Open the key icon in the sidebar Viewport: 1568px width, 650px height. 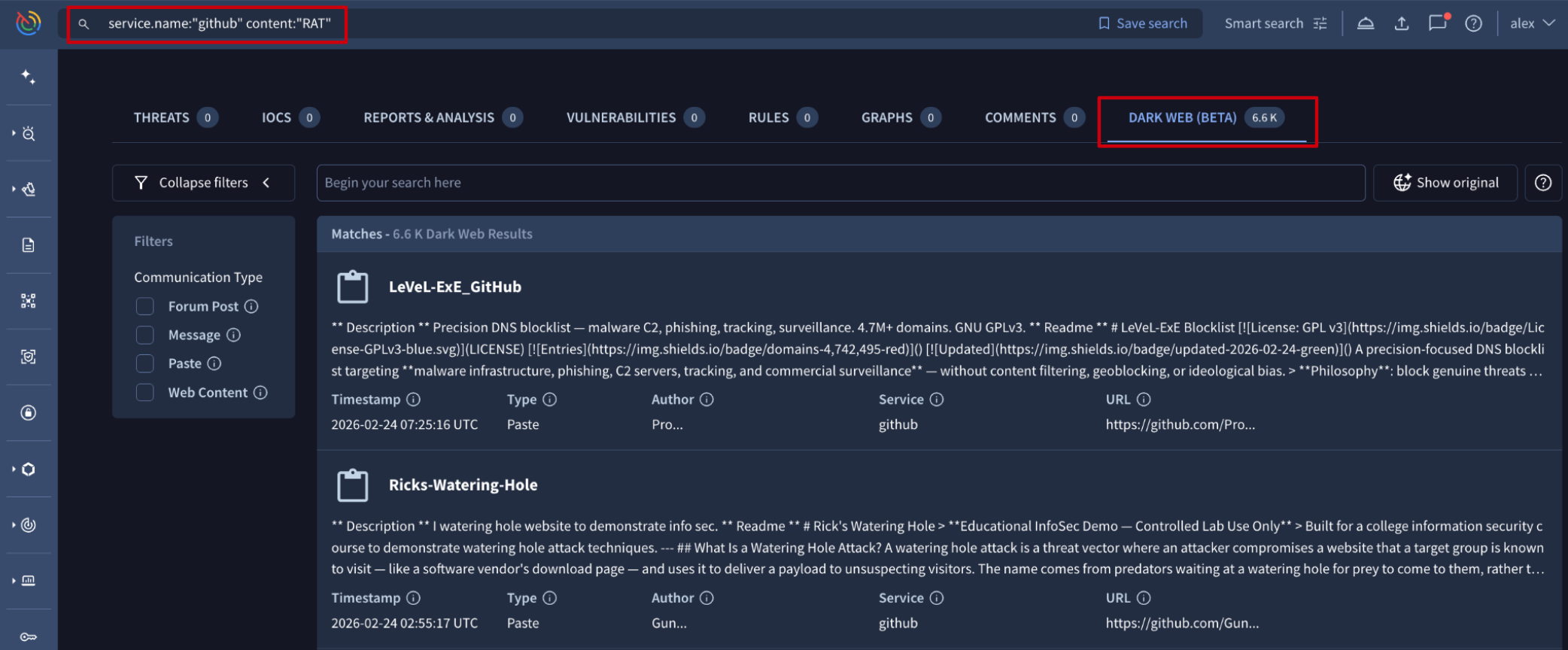pyautogui.click(x=29, y=637)
